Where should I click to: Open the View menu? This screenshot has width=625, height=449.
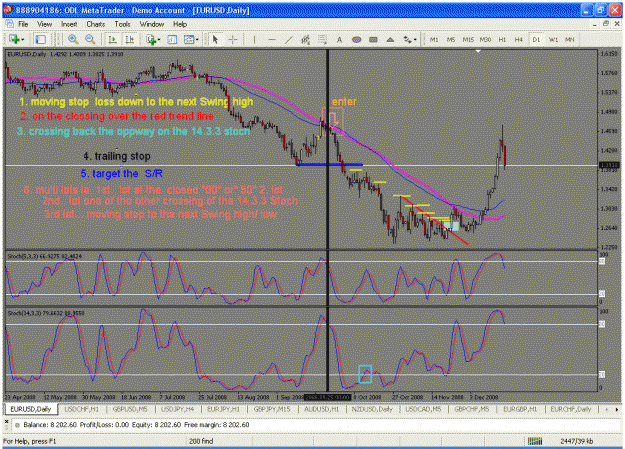pos(45,24)
